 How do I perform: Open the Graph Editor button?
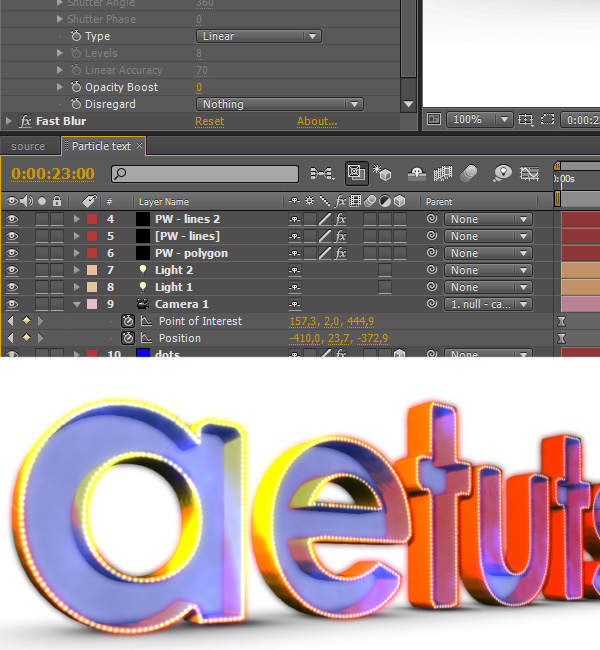coord(530,173)
